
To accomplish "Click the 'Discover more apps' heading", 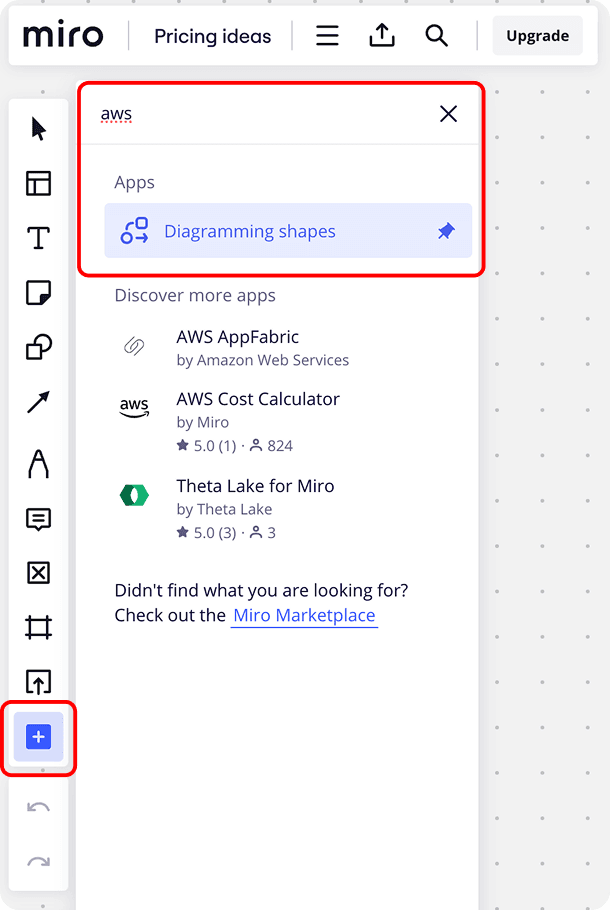I will 194,295.
